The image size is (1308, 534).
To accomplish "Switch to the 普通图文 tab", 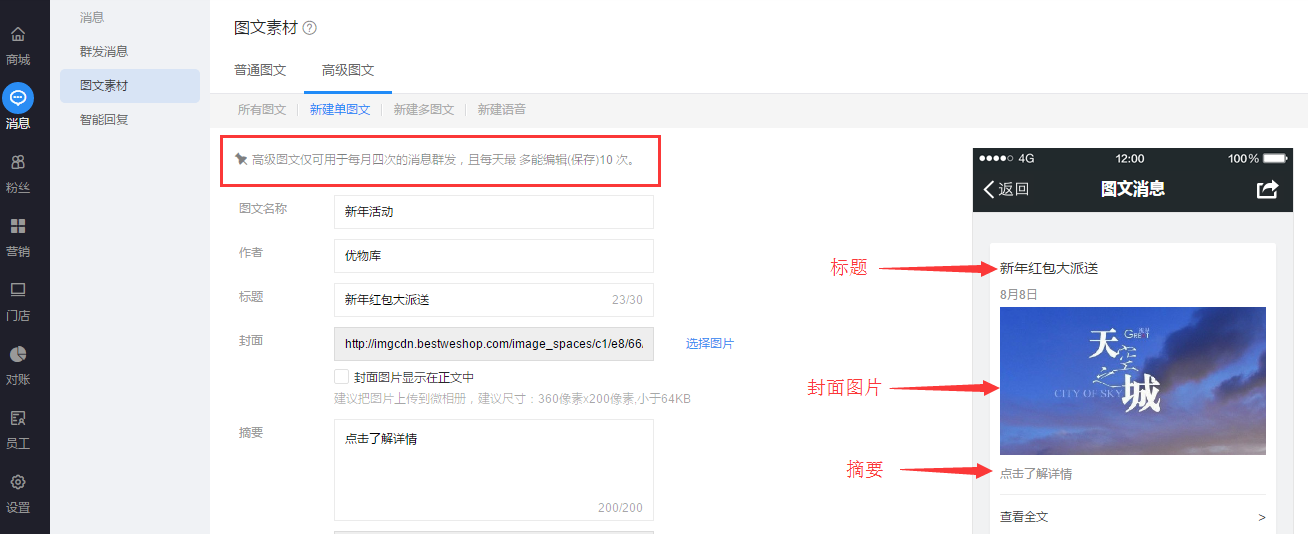I will (x=260, y=70).
